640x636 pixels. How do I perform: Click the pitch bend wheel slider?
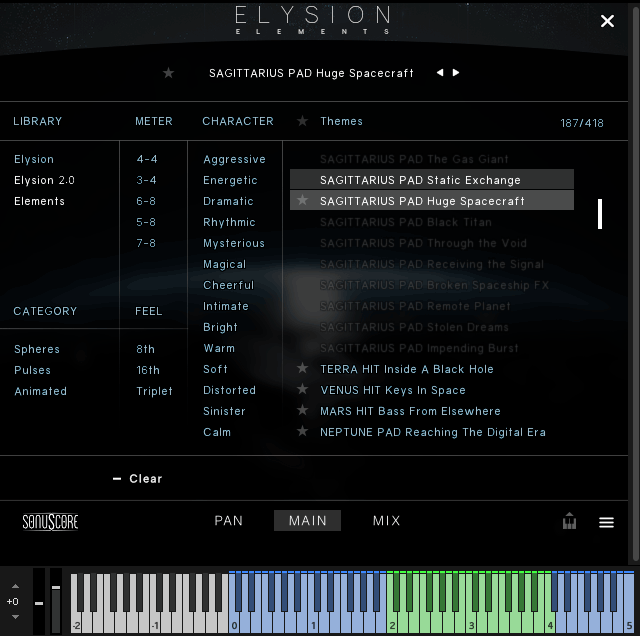tap(39, 600)
